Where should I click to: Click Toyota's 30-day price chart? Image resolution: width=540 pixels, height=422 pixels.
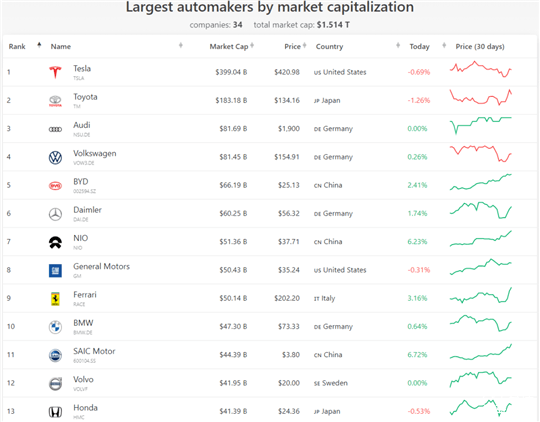[x=481, y=97]
